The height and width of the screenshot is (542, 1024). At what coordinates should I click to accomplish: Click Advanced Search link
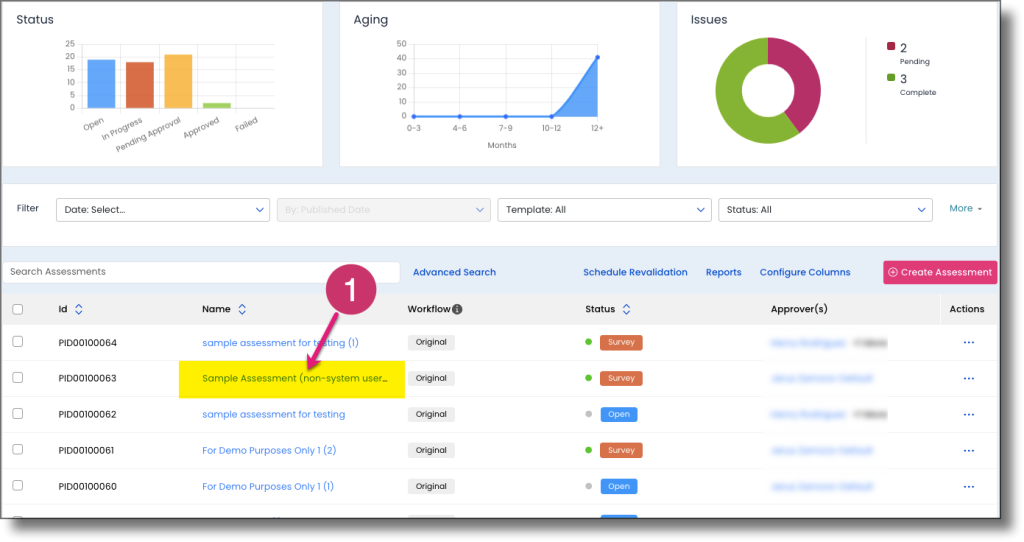point(454,272)
